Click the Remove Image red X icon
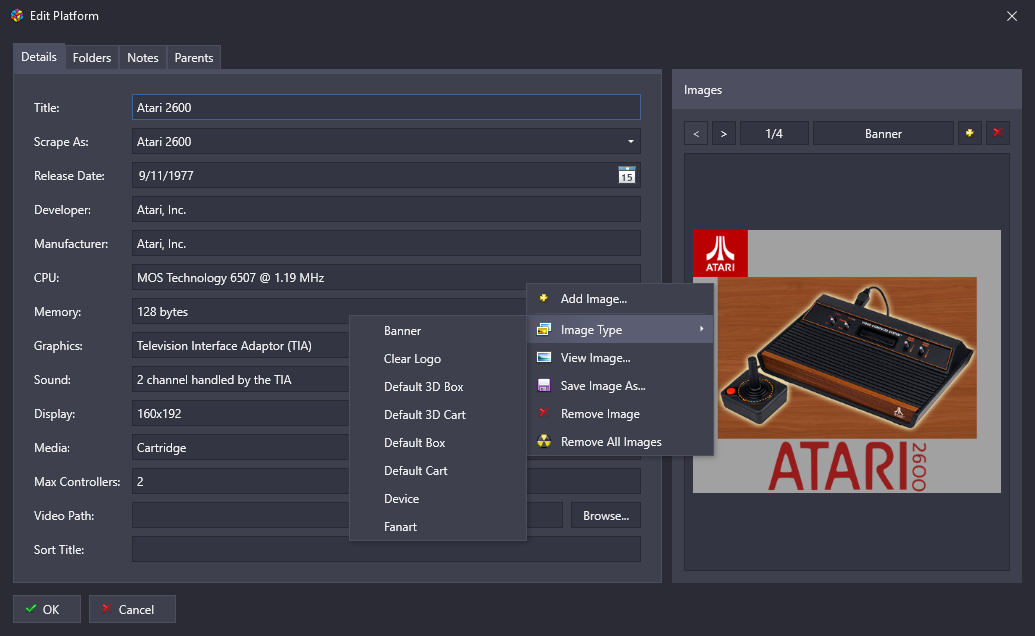1035x636 pixels. 544,413
